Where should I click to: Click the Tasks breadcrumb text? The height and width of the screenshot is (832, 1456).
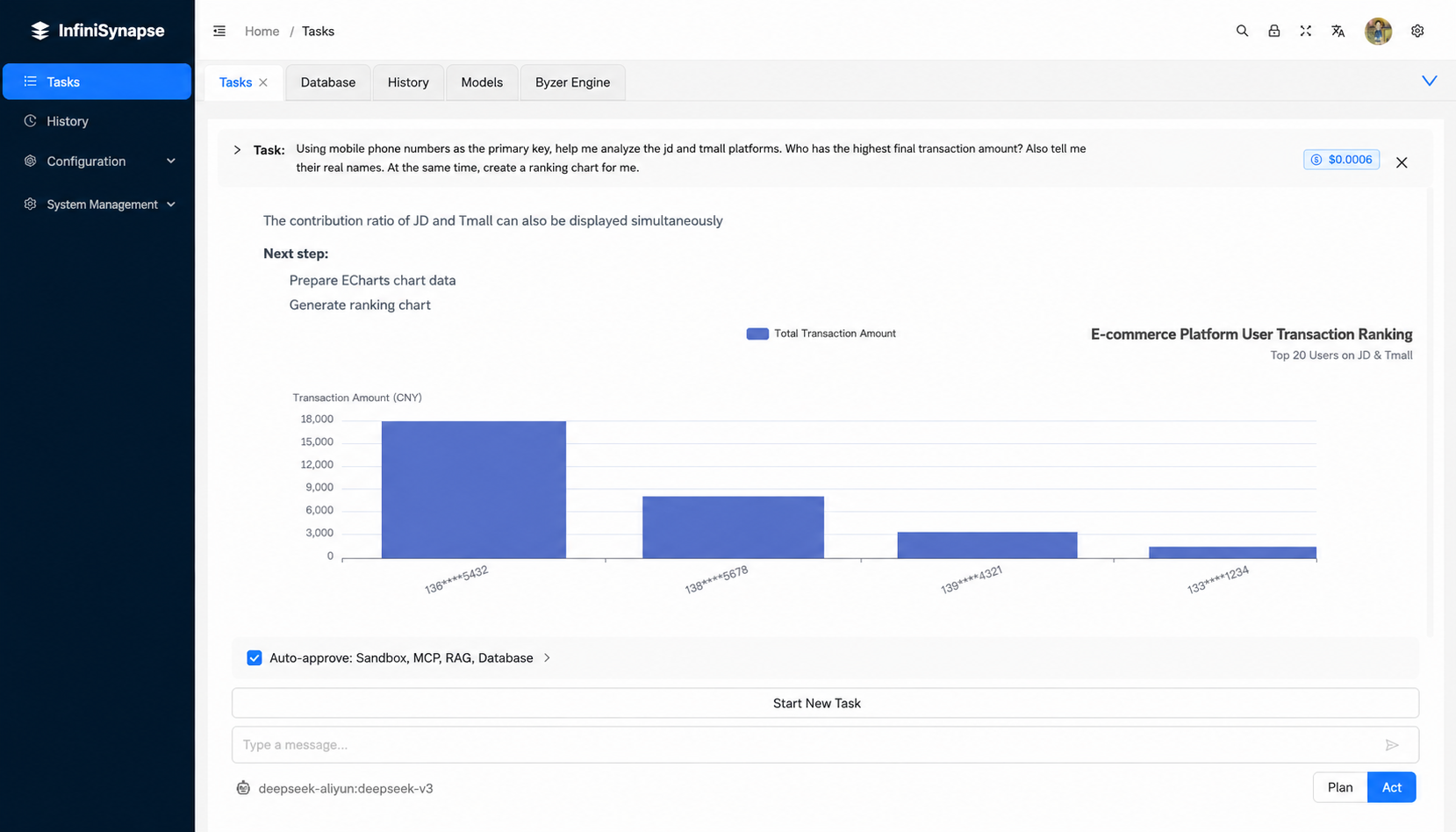[318, 31]
